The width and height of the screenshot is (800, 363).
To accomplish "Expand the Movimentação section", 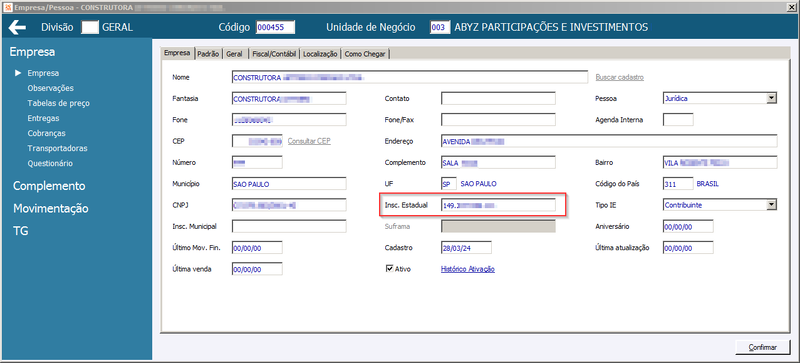I will tap(51, 208).
